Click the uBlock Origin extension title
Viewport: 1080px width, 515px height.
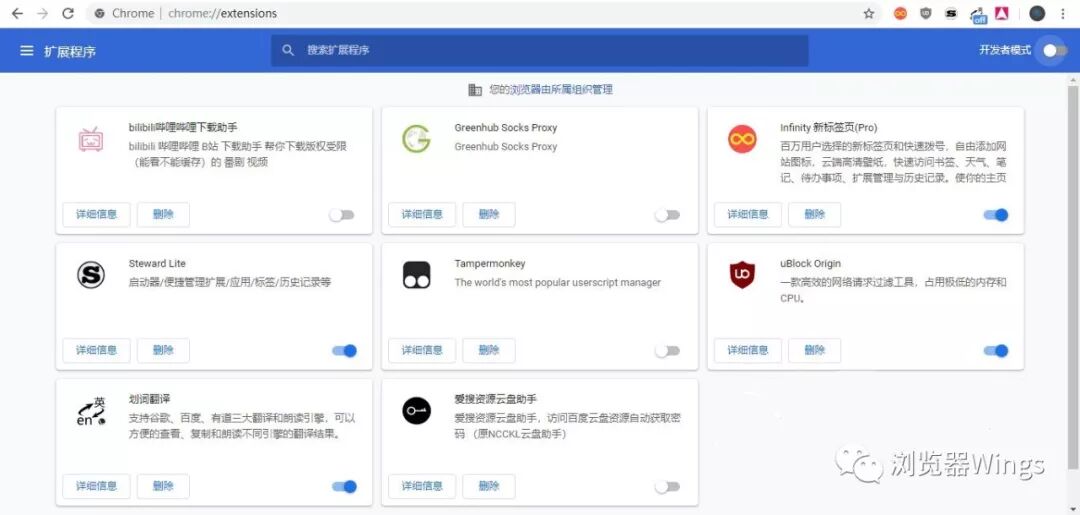(810, 264)
